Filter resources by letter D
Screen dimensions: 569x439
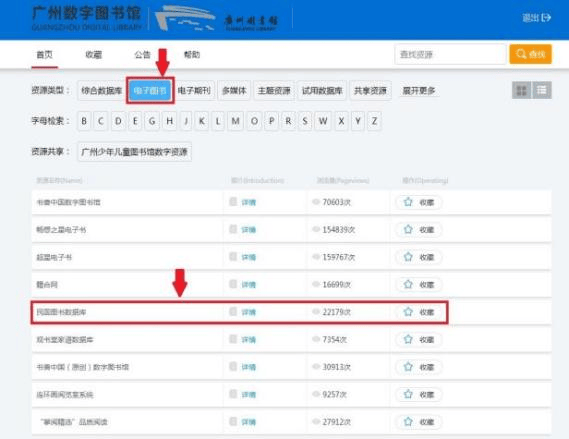pyautogui.click(x=118, y=121)
